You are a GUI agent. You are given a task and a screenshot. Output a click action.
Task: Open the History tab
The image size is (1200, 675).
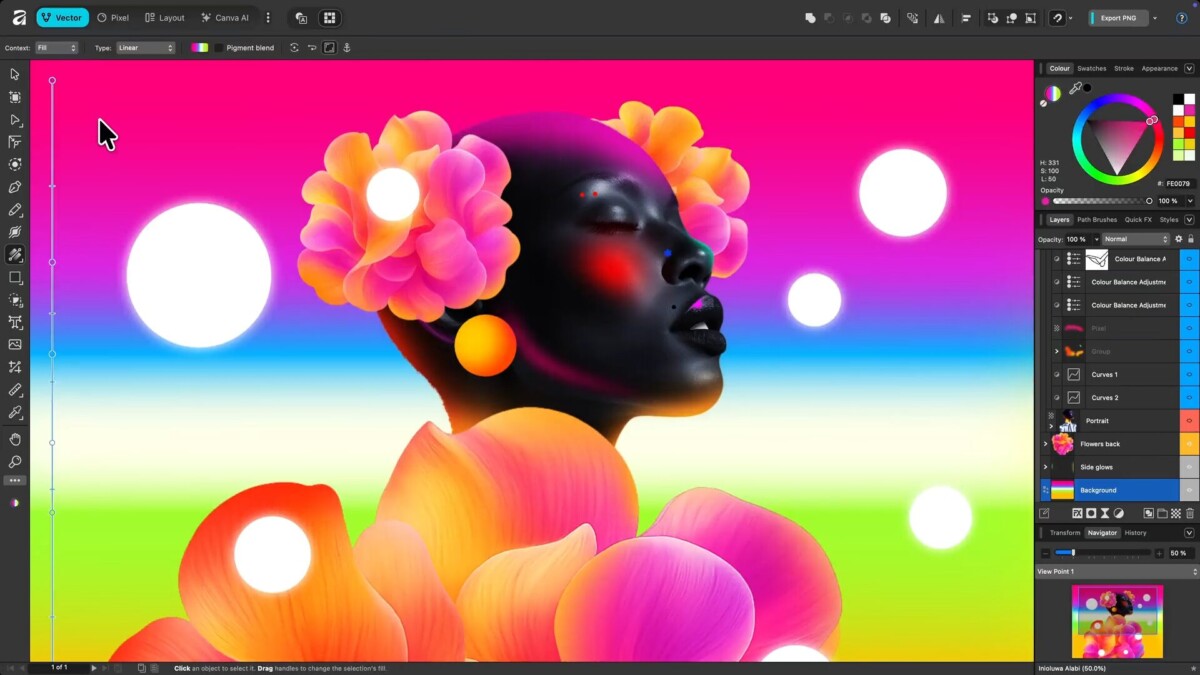(x=1135, y=532)
